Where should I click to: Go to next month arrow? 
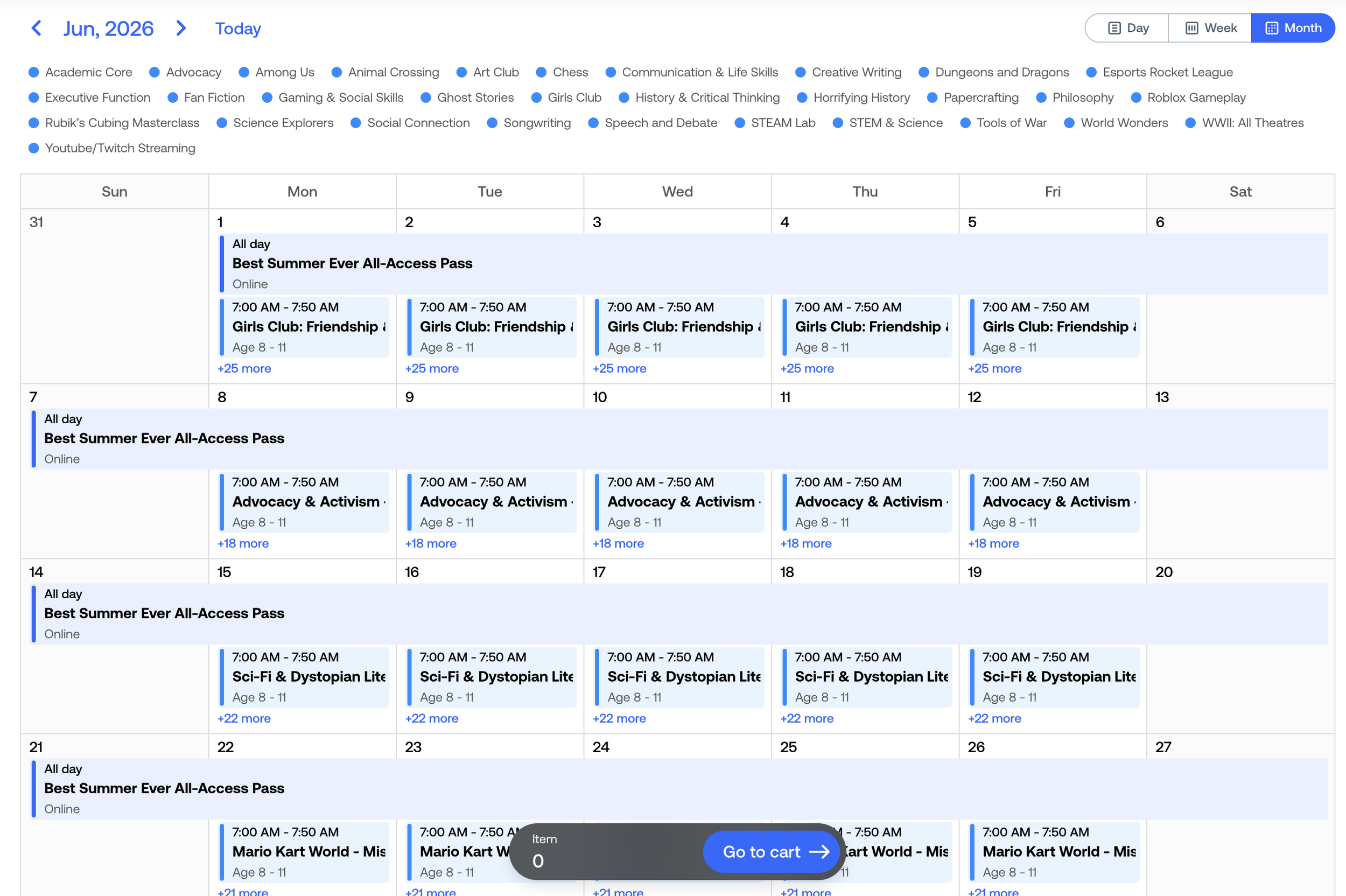[x=181, y=28]
